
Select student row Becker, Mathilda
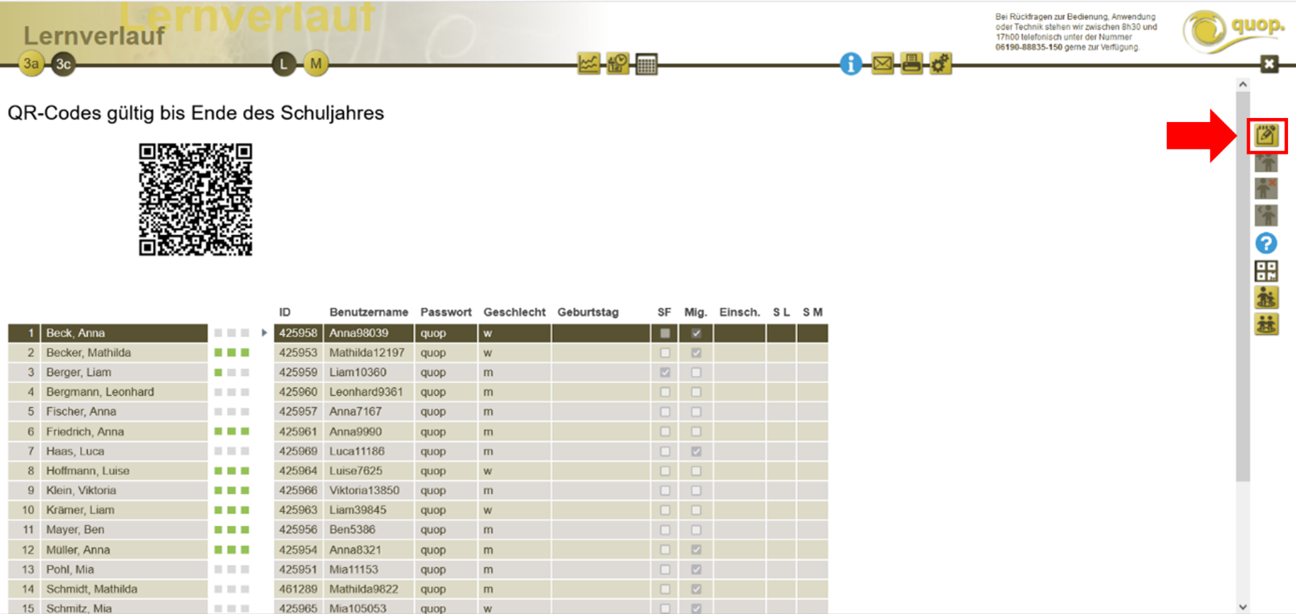pos(106,353)
